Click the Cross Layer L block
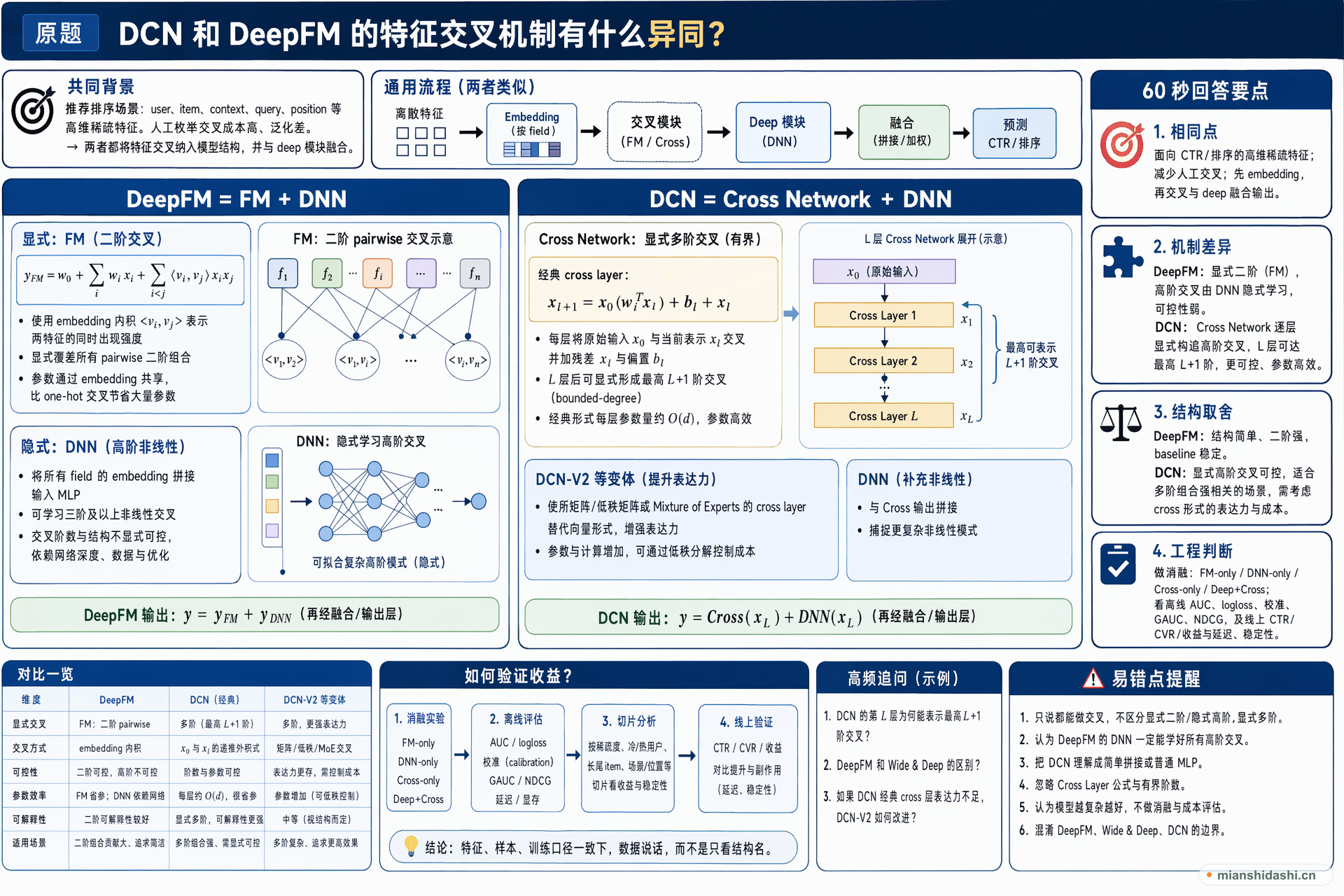The height and width of the screenshot is (896, 1344). (x=883, y=415)
